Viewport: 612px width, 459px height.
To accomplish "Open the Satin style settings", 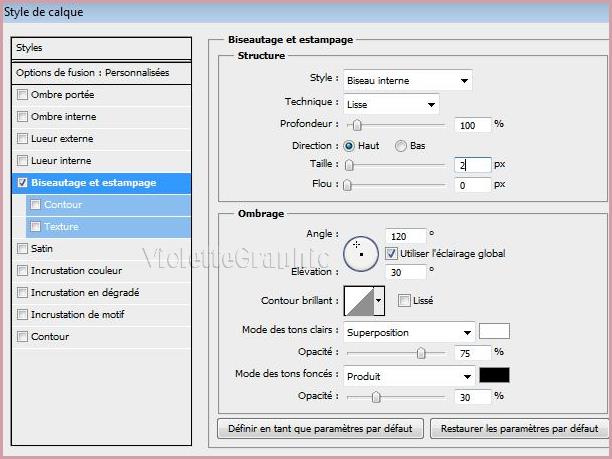I will pyautogui.click(x=42, y=249).
